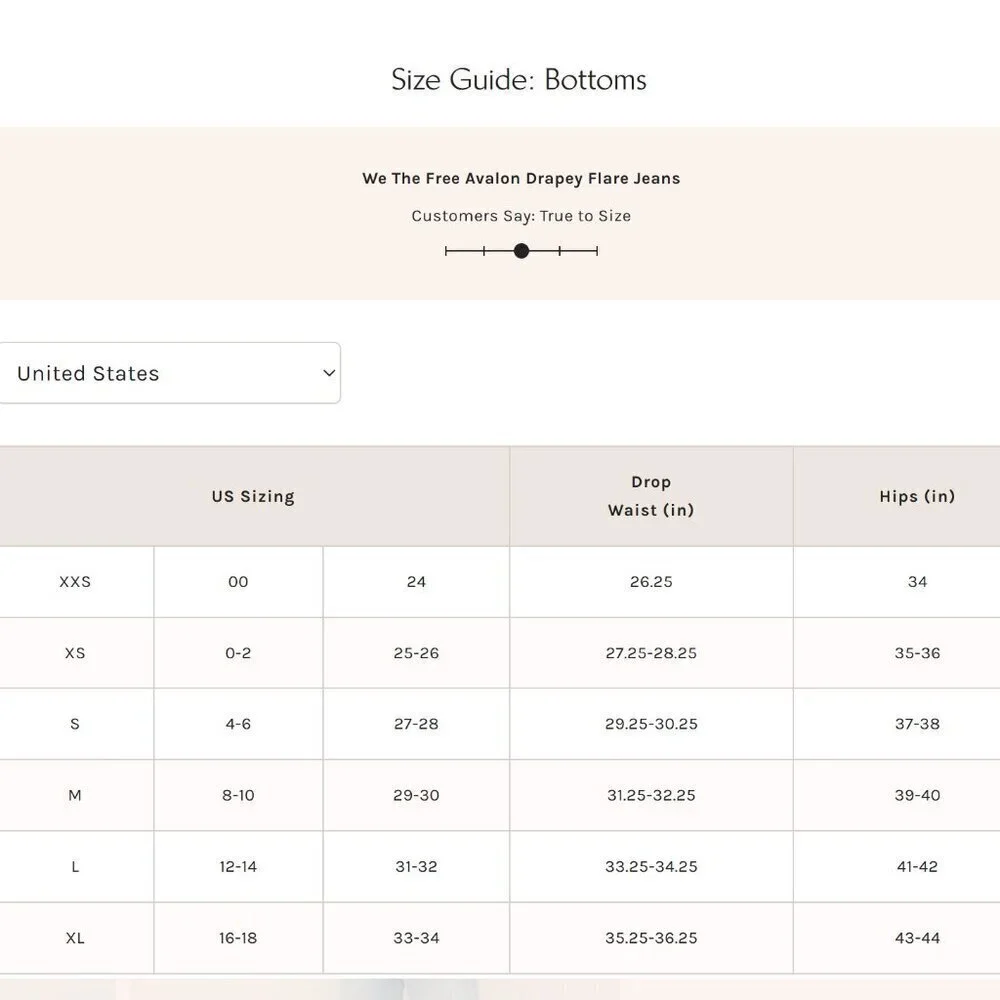Click the M size label cell

pos(75,795)
